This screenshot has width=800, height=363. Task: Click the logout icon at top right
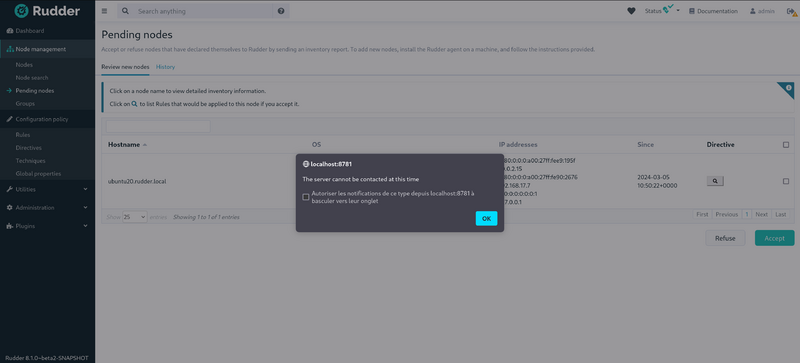792,11
